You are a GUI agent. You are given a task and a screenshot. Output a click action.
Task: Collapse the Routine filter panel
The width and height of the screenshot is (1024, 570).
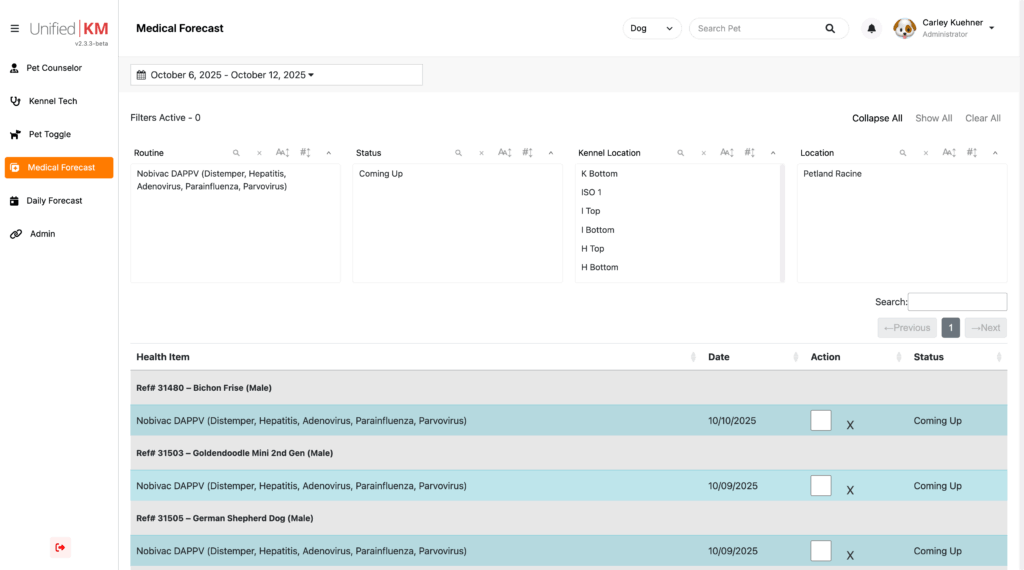[x=328, y=153]
